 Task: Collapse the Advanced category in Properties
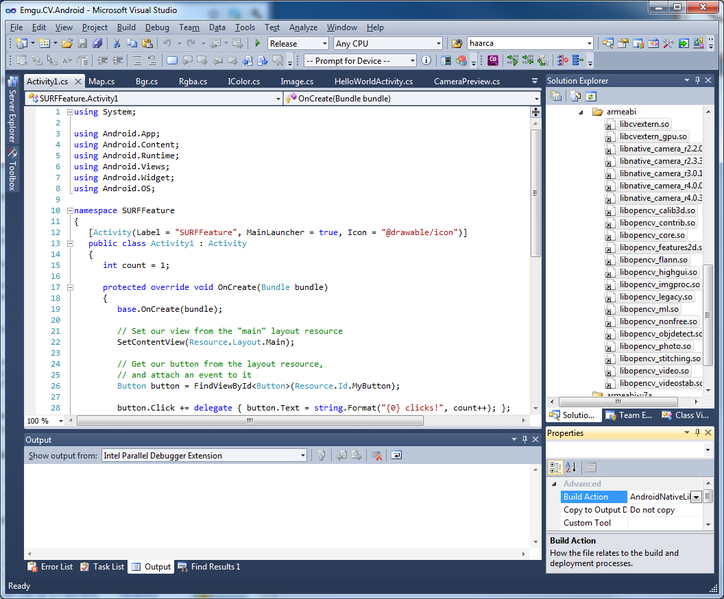(554, 484)
